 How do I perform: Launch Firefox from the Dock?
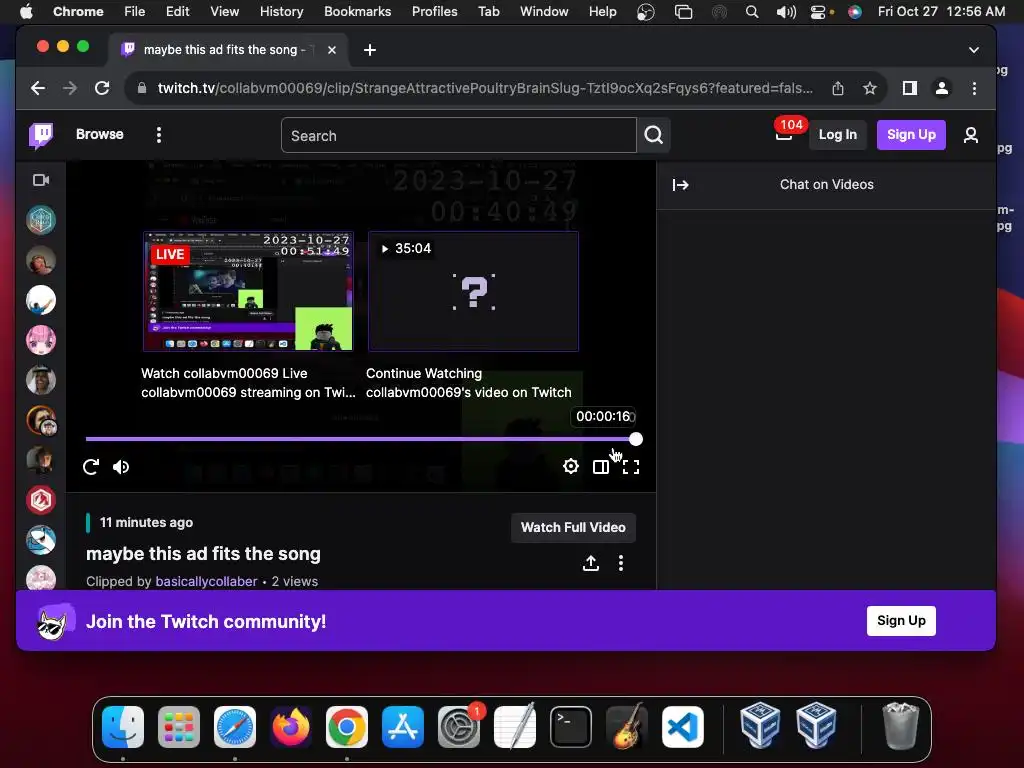[291, 727]
